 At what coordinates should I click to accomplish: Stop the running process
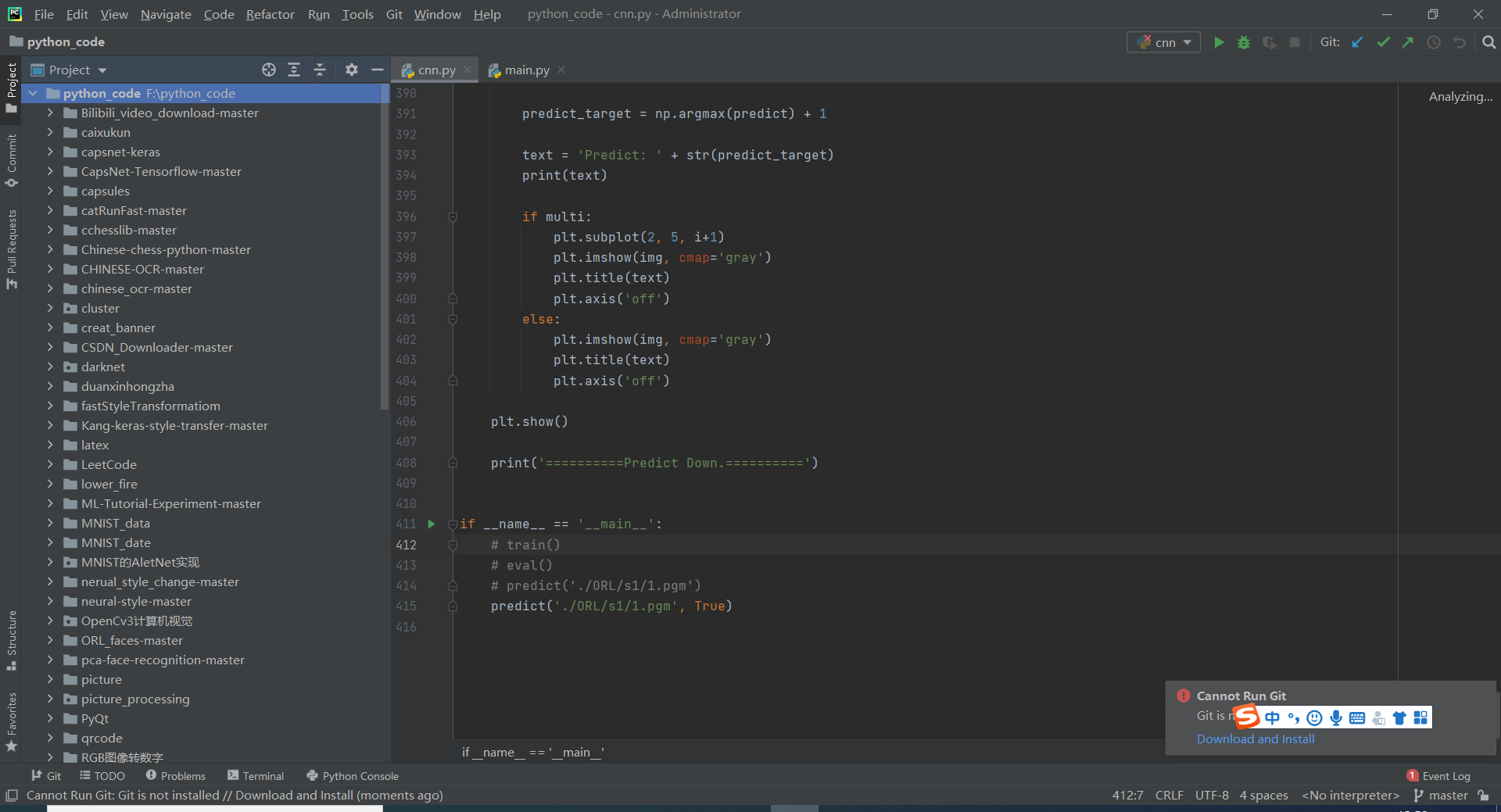(x=1295, y=42)
